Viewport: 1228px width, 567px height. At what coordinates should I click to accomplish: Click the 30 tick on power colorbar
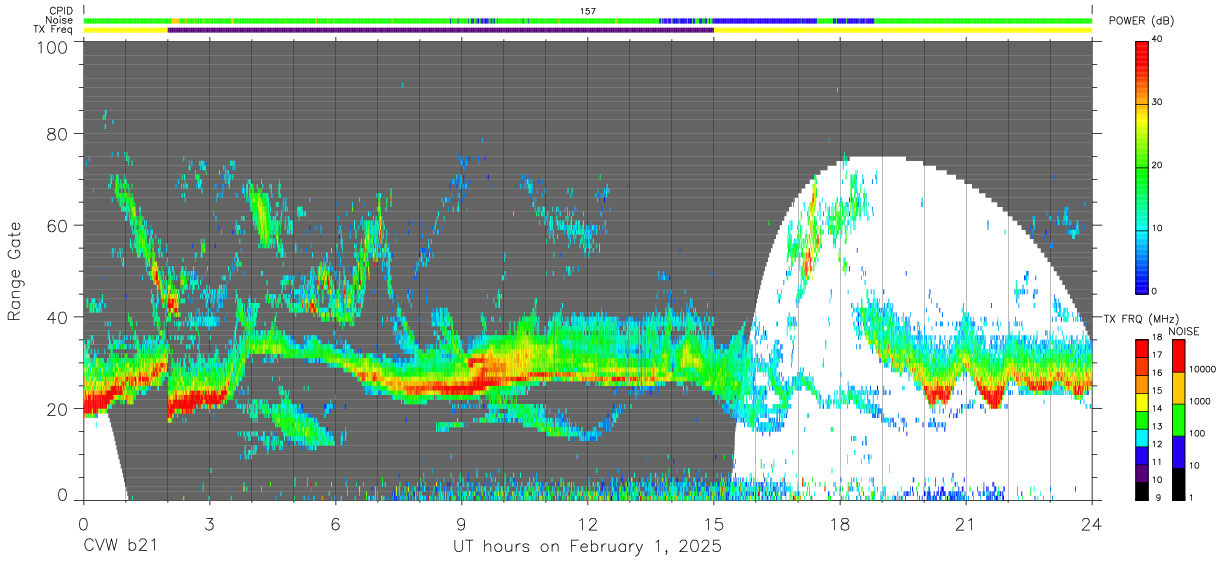click(1158, 103)
